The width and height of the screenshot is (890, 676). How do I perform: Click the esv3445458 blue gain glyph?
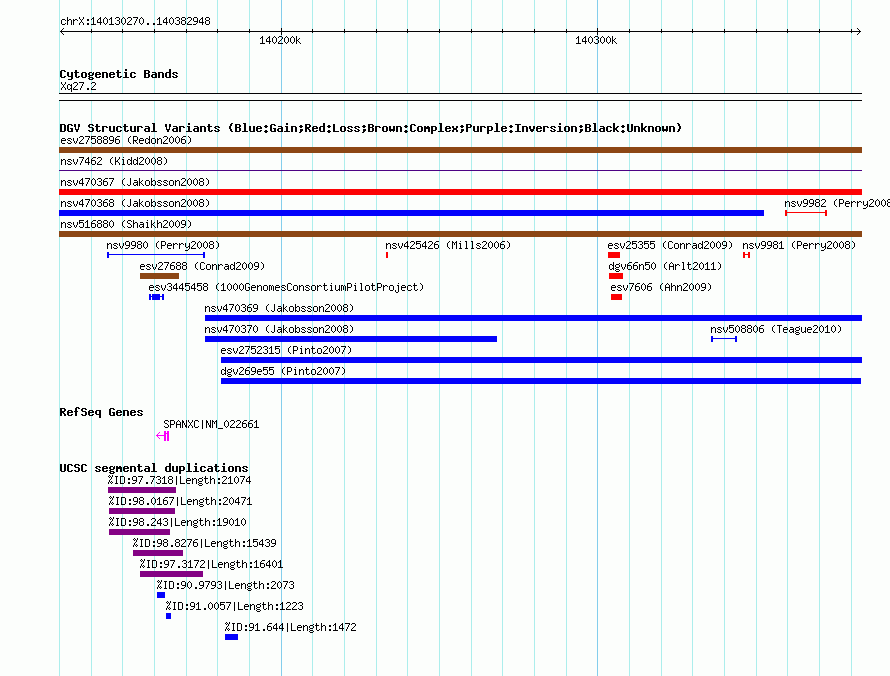[x=157, y=297]
